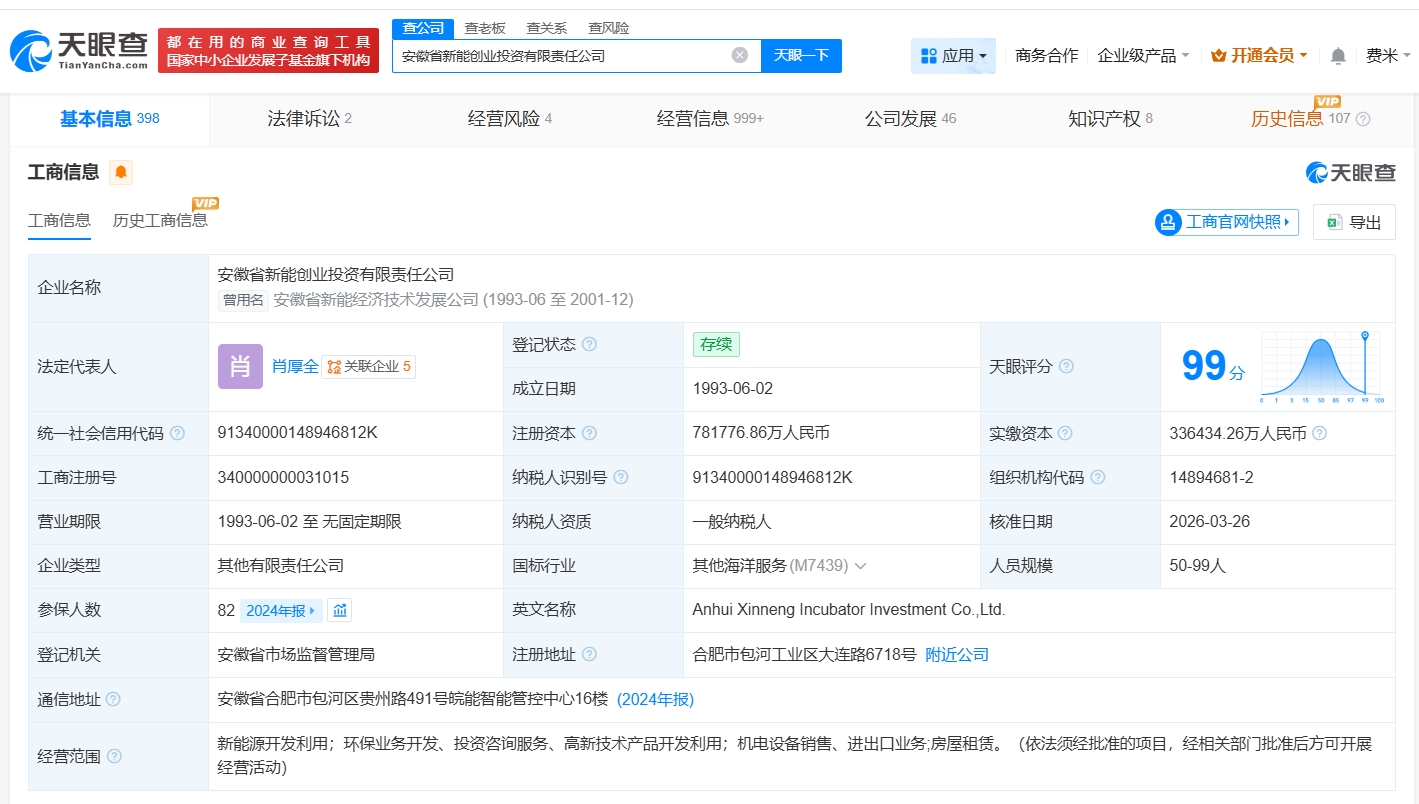Open the trend chart icon next to 2024年报

340,610
